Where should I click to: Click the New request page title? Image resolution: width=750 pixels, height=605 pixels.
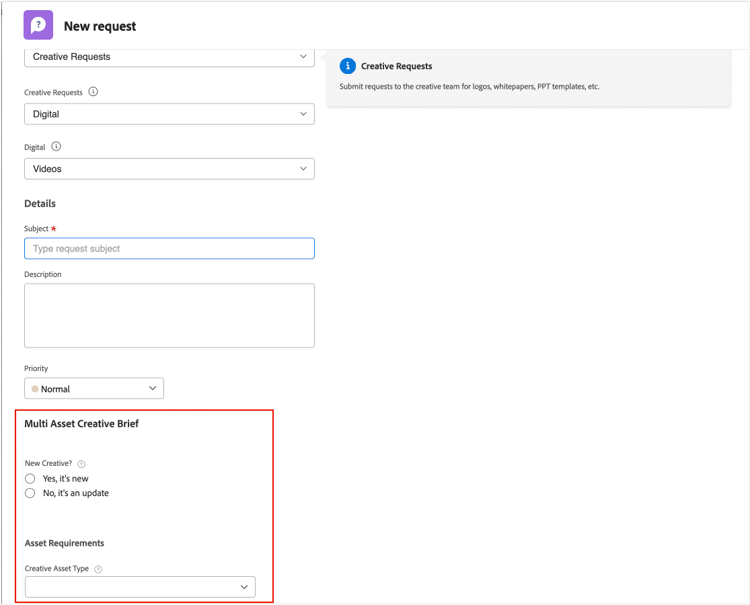pos(100,26)
